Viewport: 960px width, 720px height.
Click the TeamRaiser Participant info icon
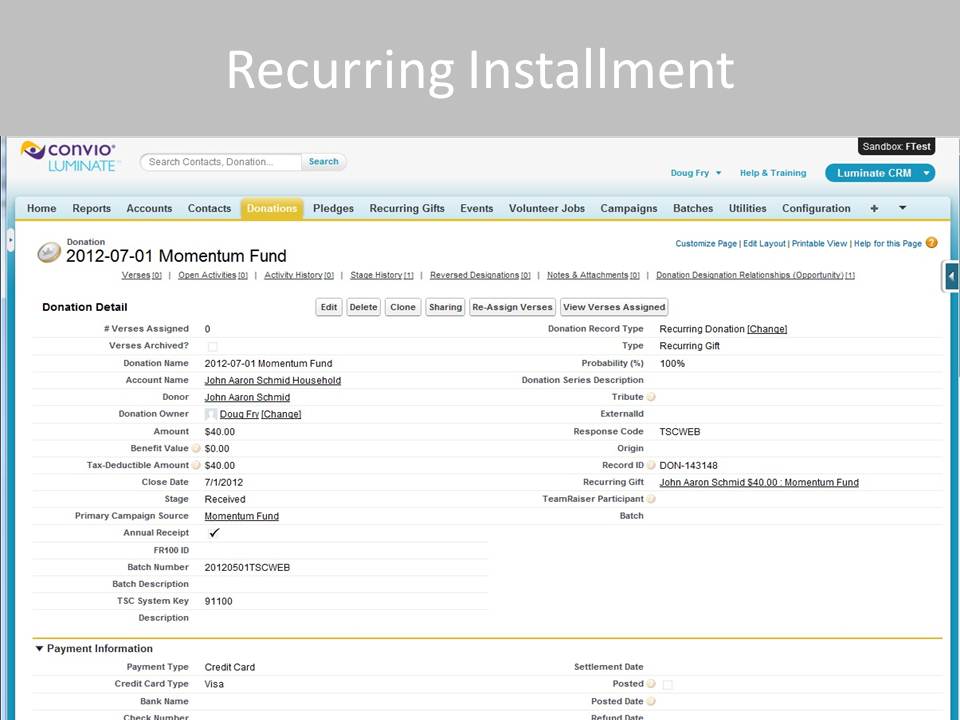coord(651,500)
